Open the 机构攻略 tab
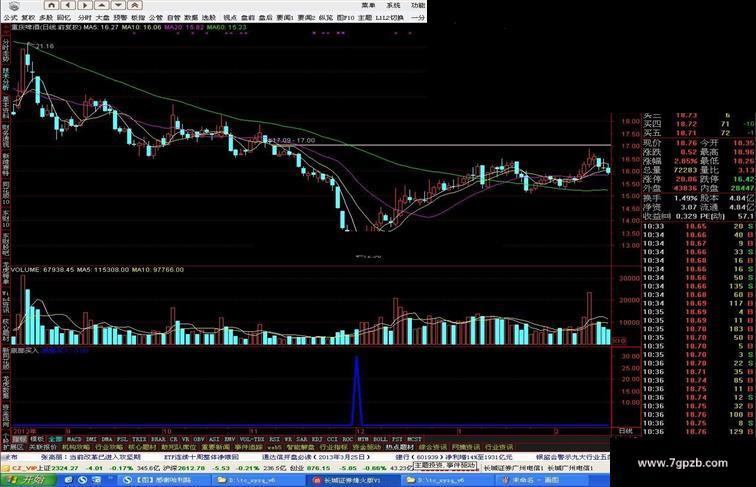Image resolution: width=756 pixels, height=487 pixels. (x=76, y=447)
